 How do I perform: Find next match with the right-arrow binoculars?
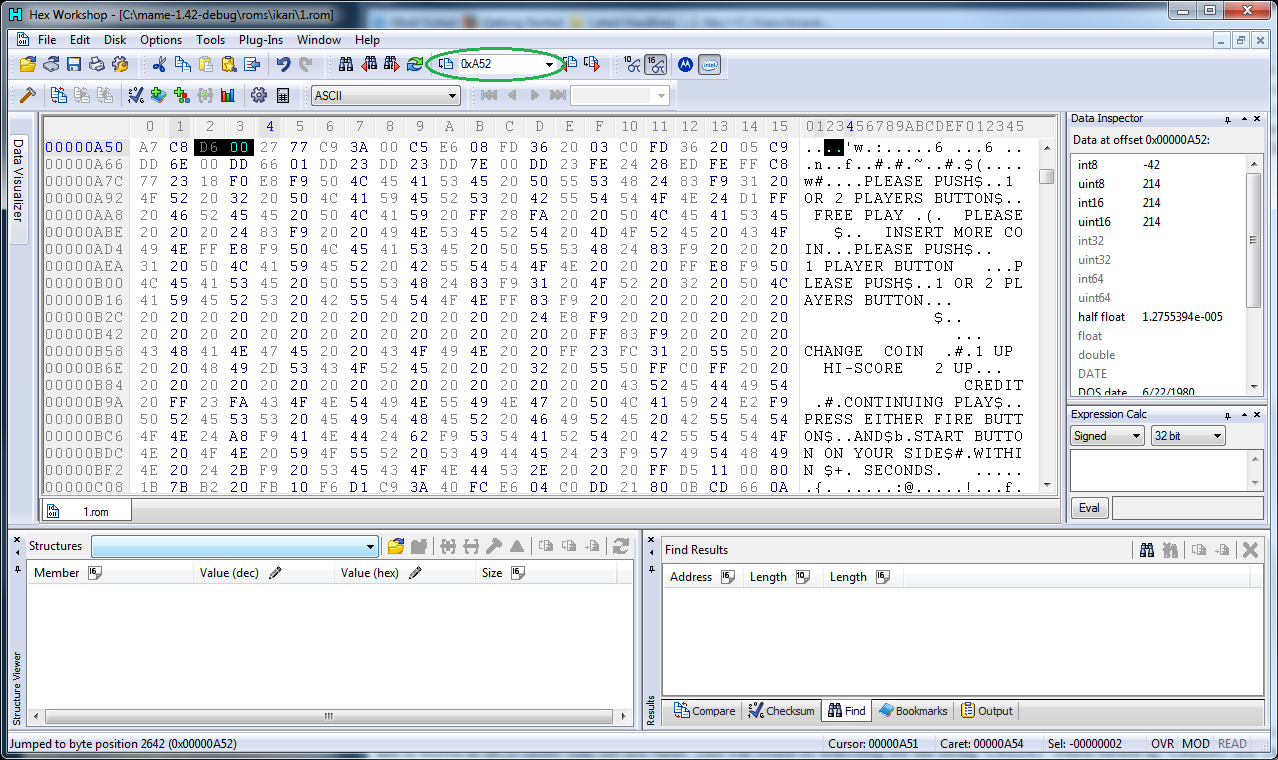pos(391,65)
